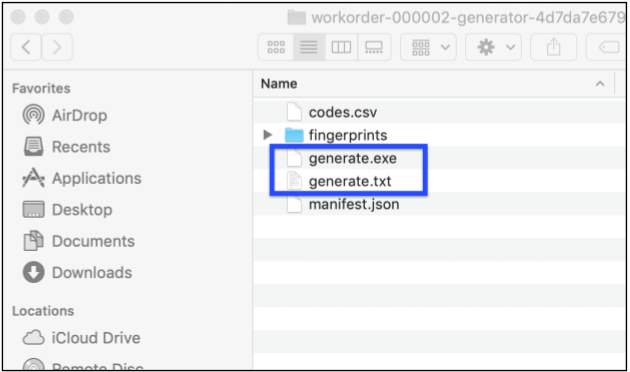Reverse sort order with the Name column arrow
This screenshot has width=630, height=372.
point(600,84)
